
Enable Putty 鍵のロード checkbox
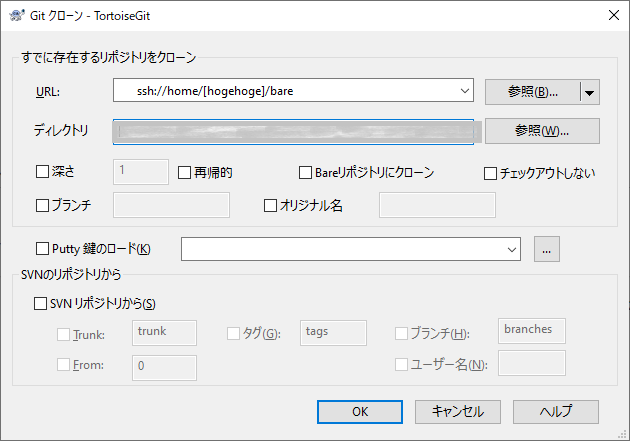click(x=42, y=249)
